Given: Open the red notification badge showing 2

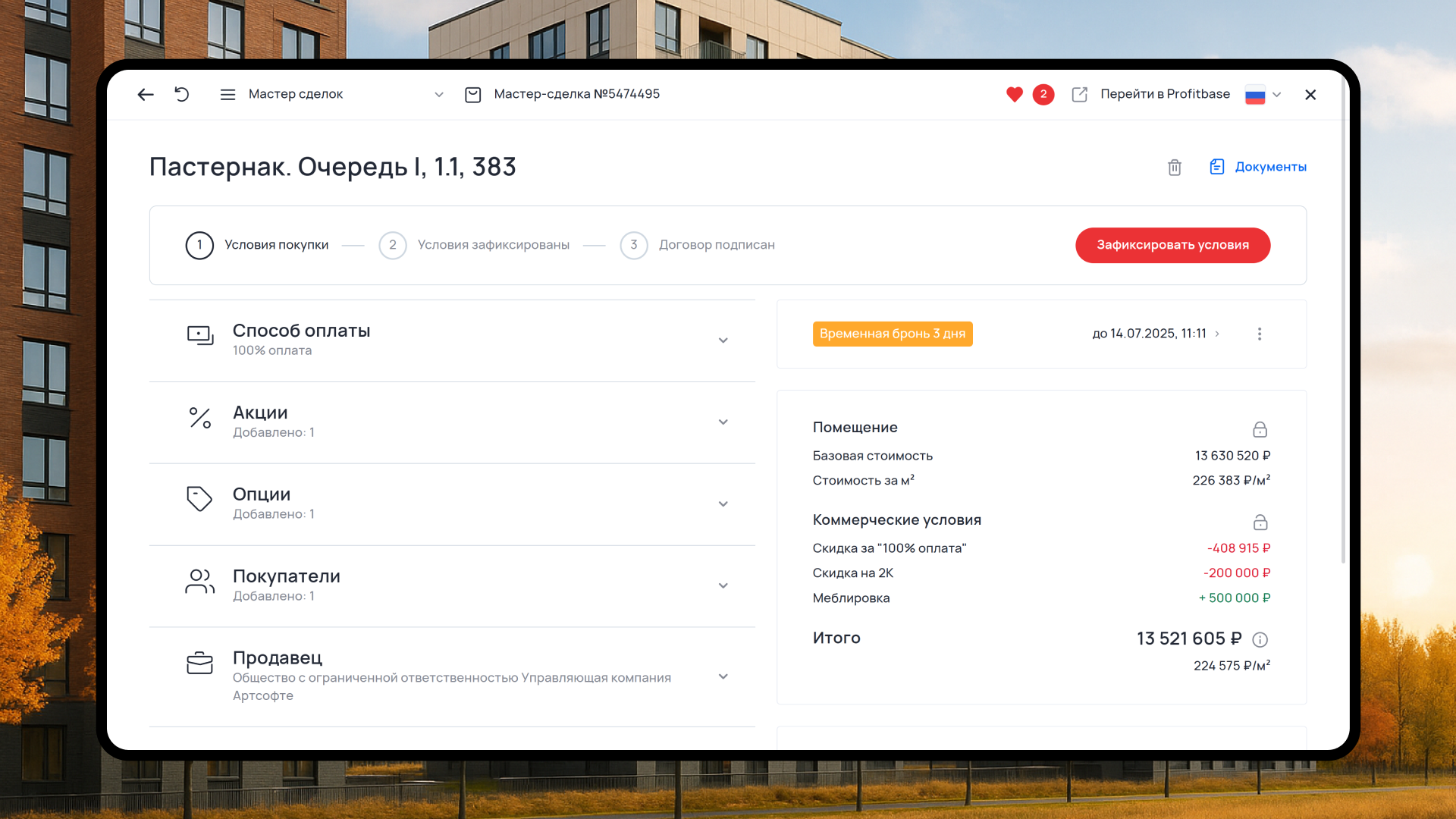Looking at the screenshot, I should click(1043, 94).
